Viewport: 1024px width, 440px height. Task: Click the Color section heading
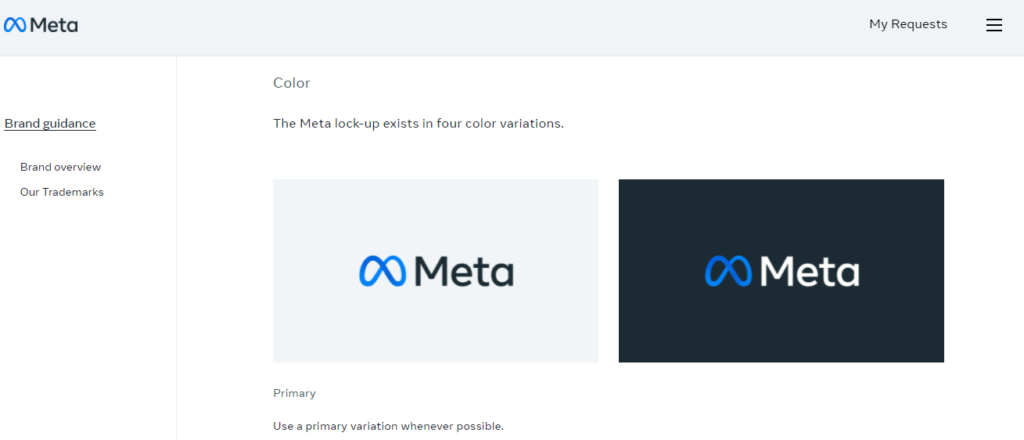coord(291,83)
